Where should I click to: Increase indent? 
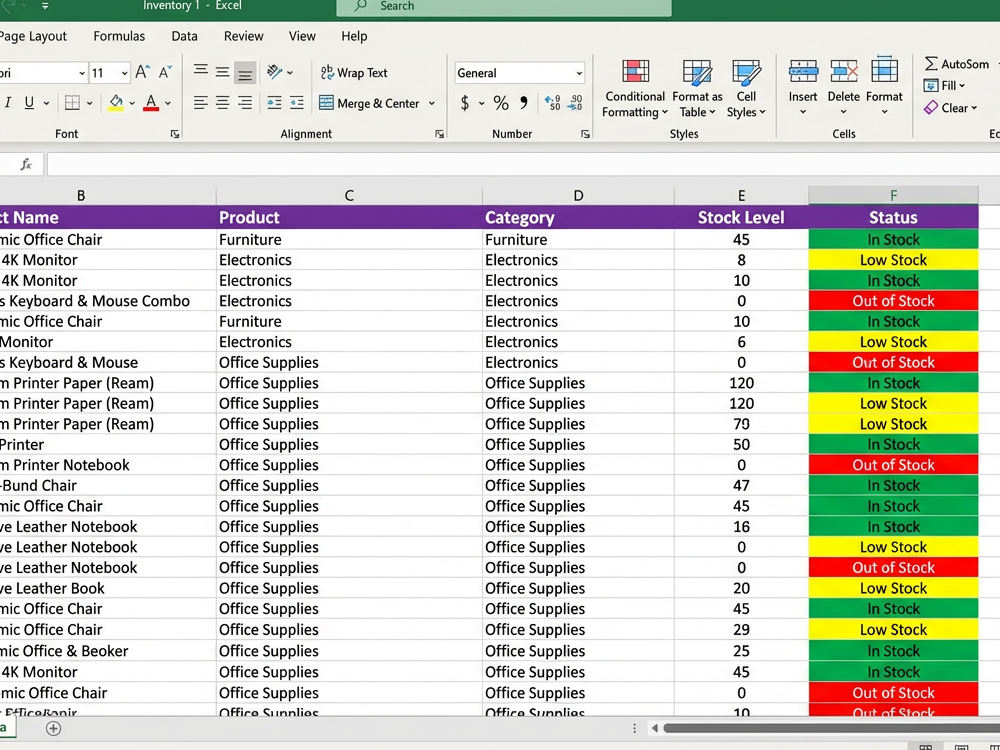pos(297,103)
